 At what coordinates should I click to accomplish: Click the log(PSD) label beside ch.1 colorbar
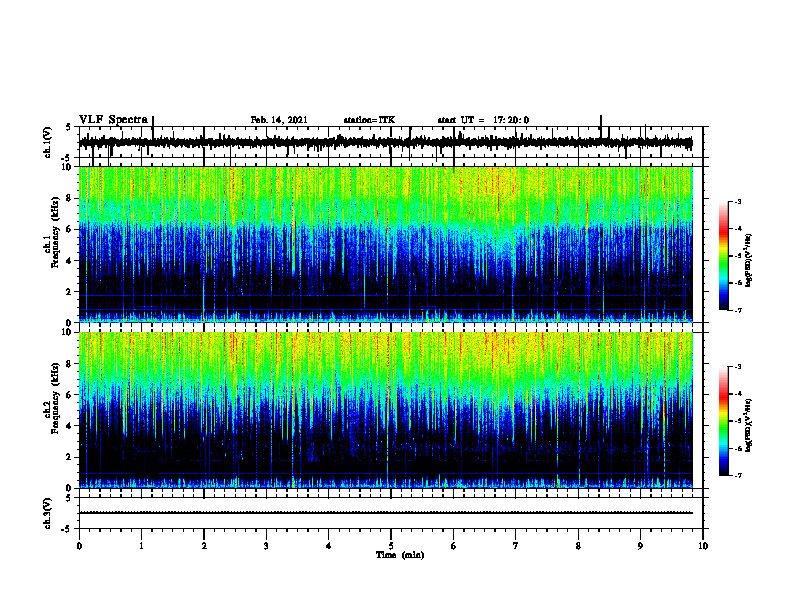(749, 261)
